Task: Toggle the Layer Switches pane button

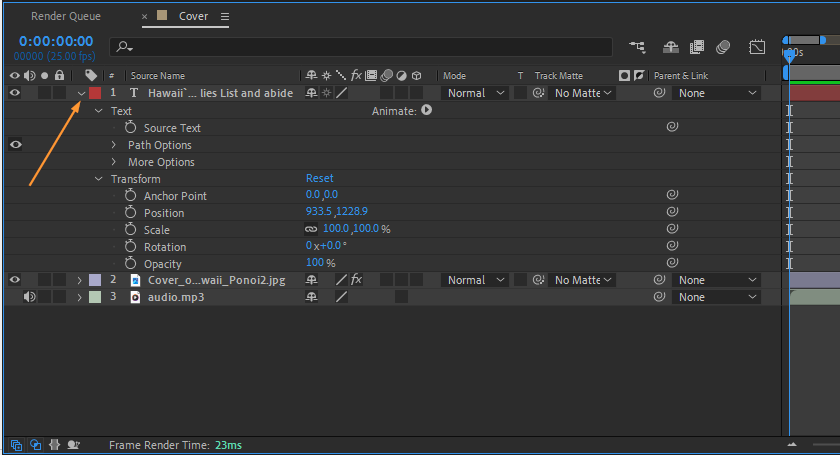Action: (x=16, y=445)
